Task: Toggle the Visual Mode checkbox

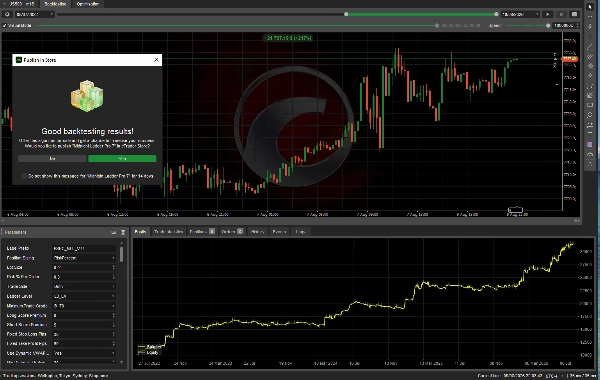Action: (x=5, y=26)
